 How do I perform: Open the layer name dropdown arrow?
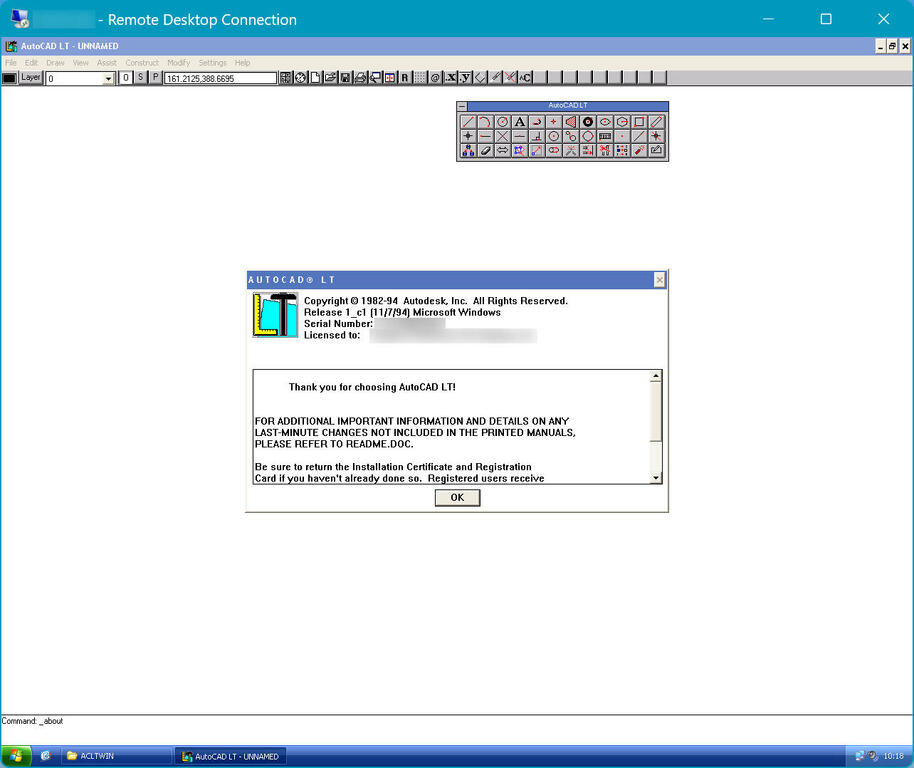tap(108, 79)
